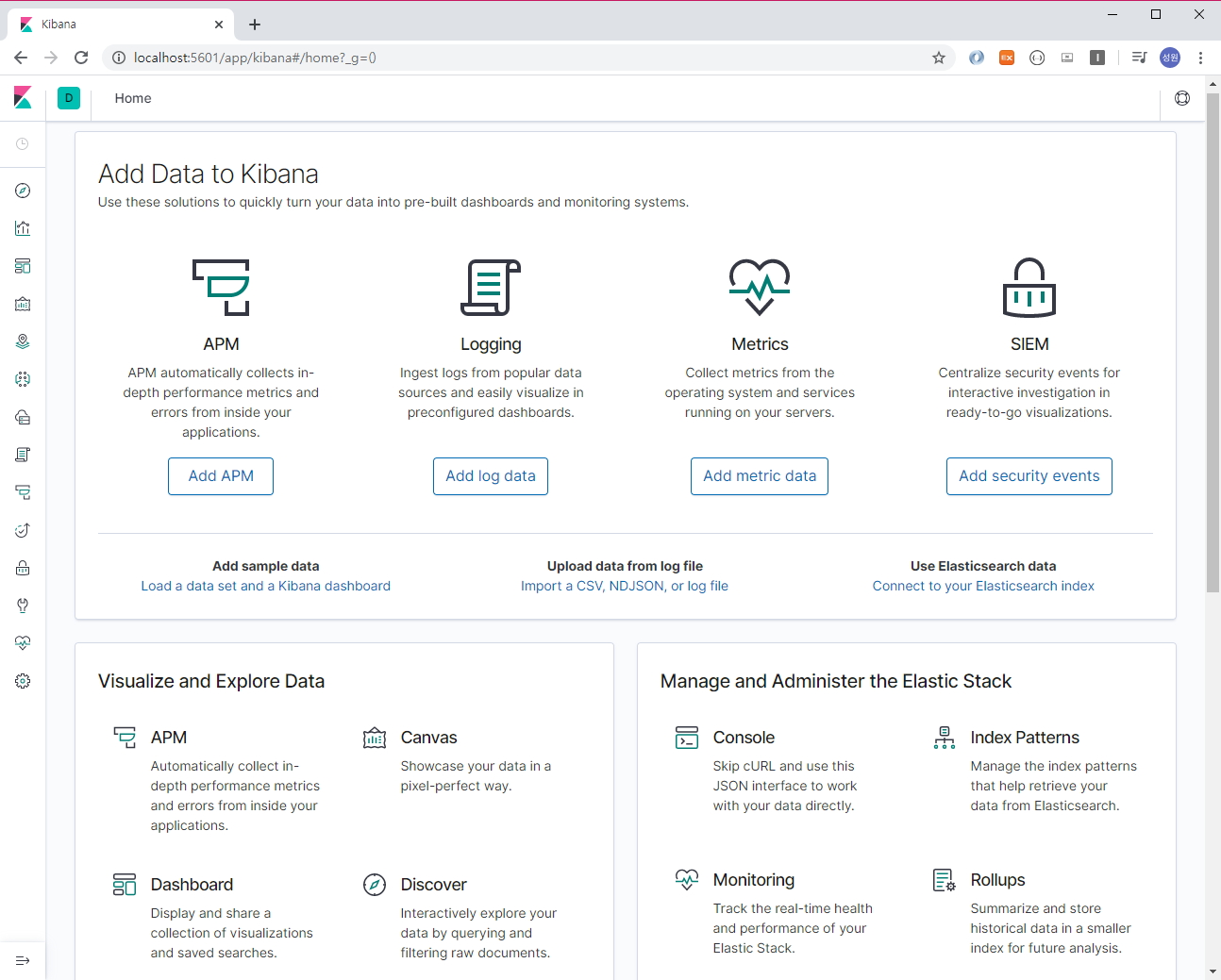Click the Add APM button
The width and height of the screenshot is (1221, 980).
pos(221,476)
